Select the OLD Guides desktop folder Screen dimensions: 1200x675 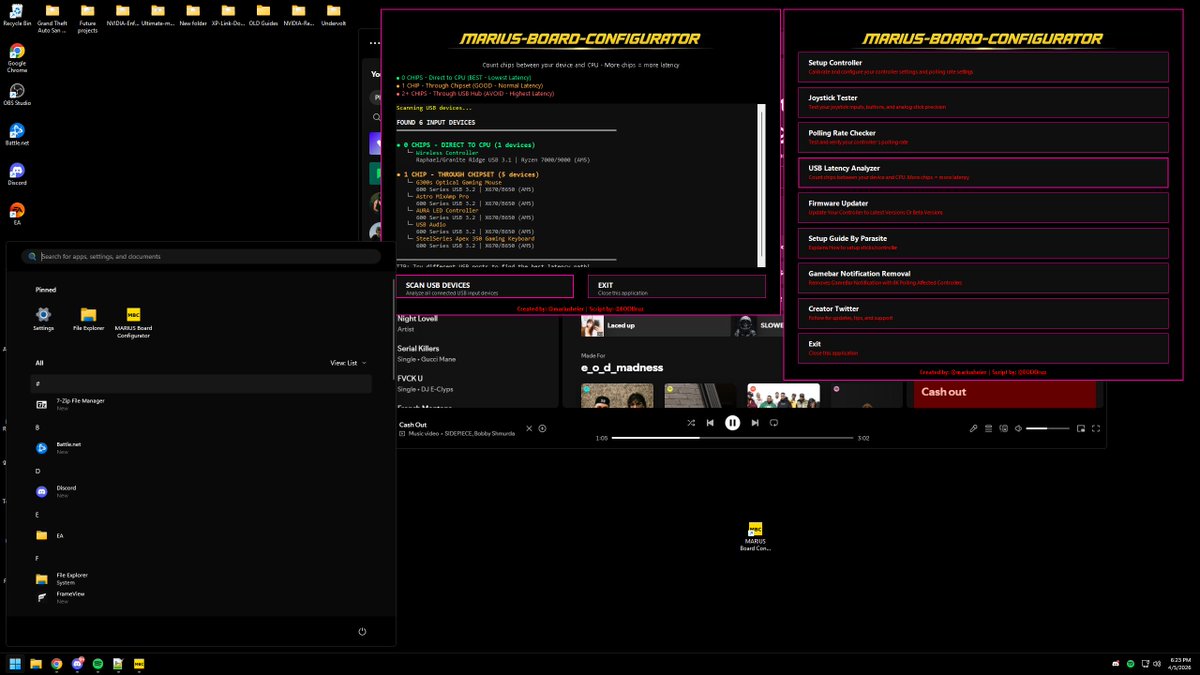click(263, 15)
